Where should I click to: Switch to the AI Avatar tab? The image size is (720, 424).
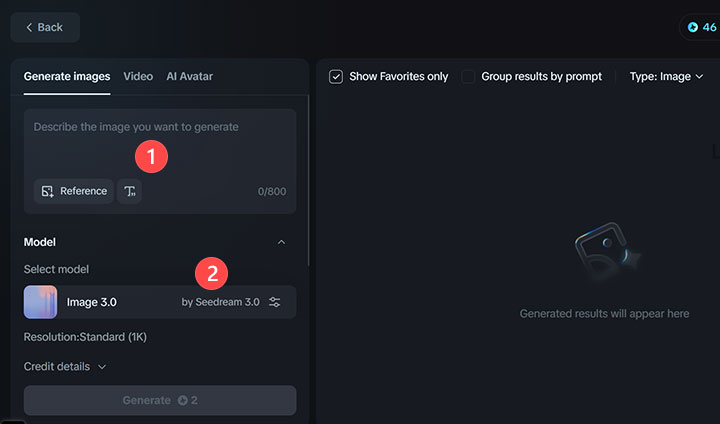pos(189,76)
